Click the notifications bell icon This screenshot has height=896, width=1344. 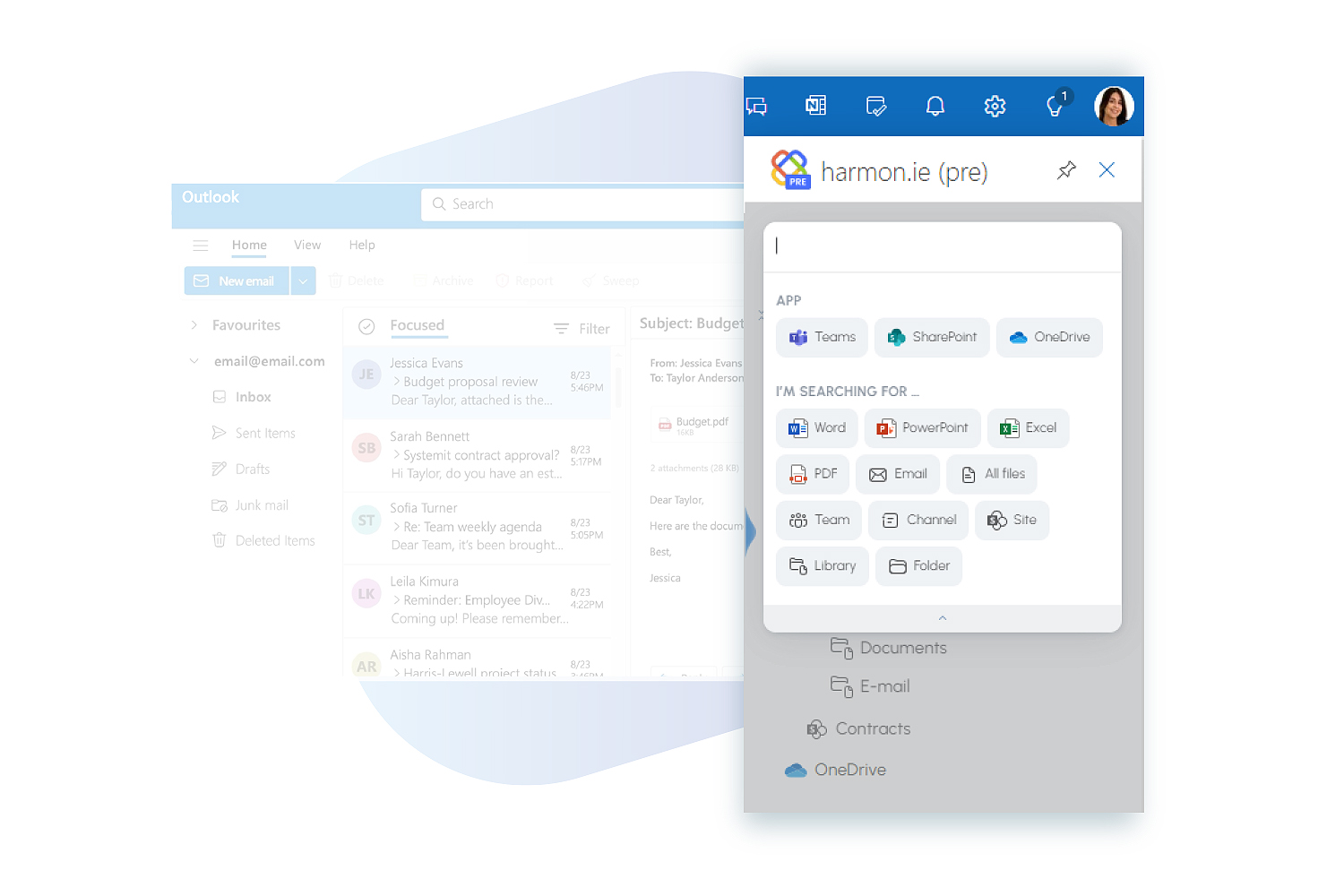point(935,107)
